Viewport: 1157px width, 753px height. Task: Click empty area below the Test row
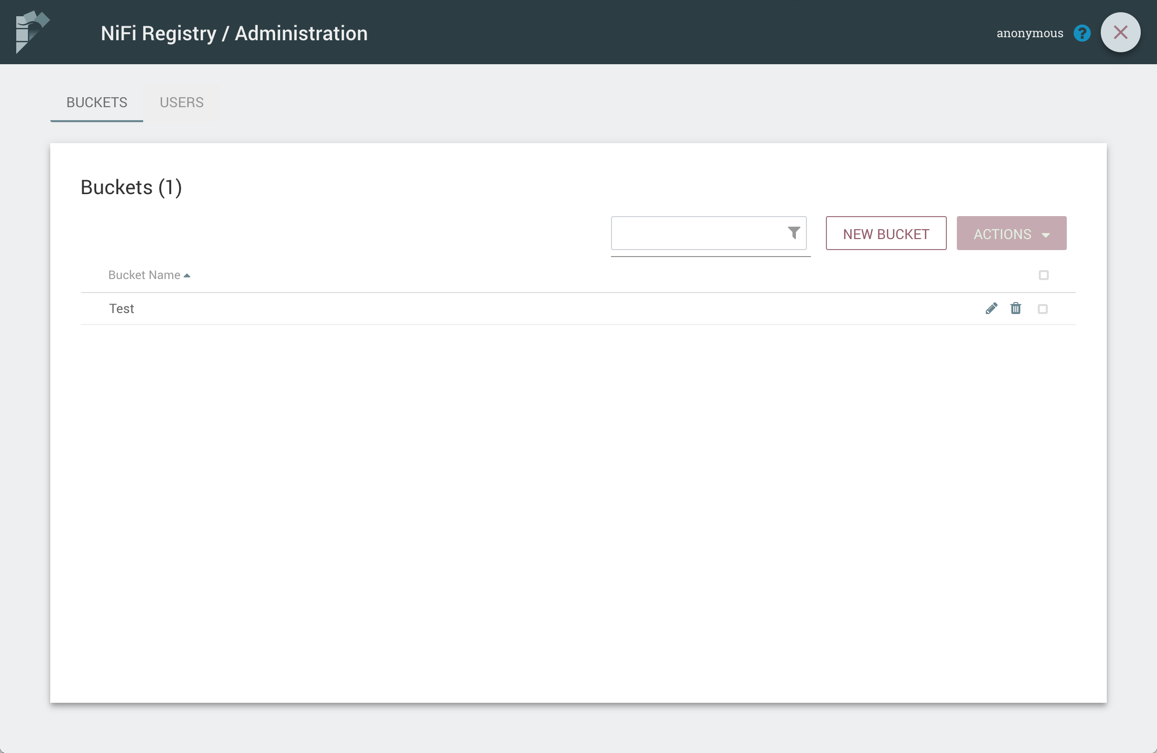click(x=578, y=500)
